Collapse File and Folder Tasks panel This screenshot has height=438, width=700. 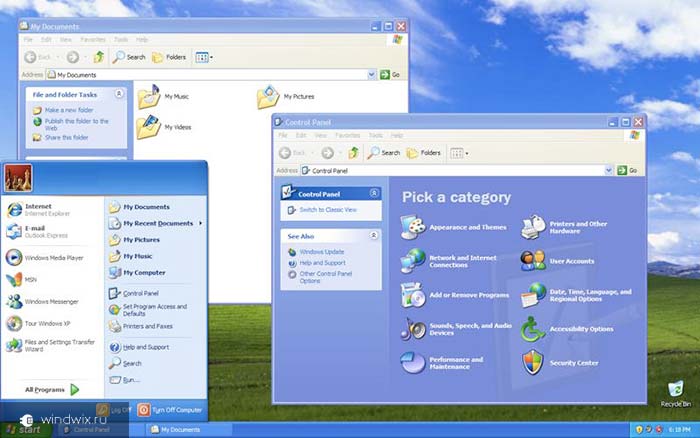click(119, 94)
